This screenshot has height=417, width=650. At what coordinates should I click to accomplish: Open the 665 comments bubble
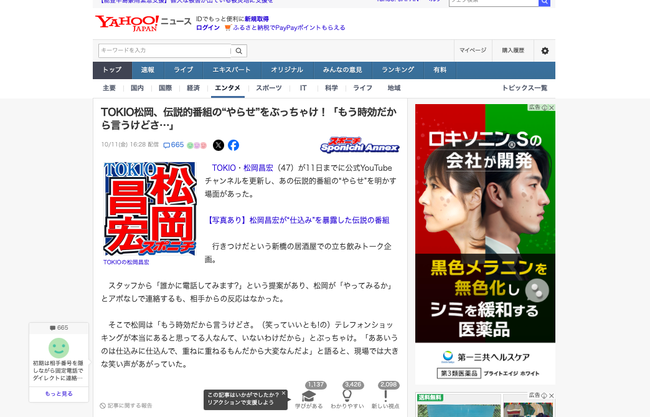(x=173, y=145)
